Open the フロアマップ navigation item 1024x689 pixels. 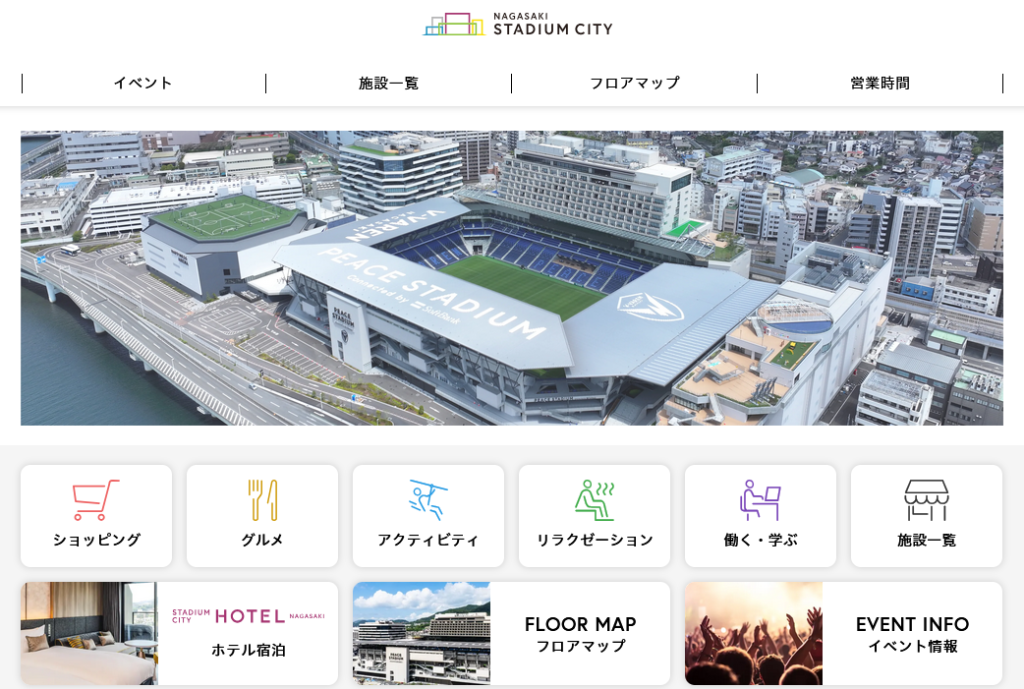click(634, 83)
